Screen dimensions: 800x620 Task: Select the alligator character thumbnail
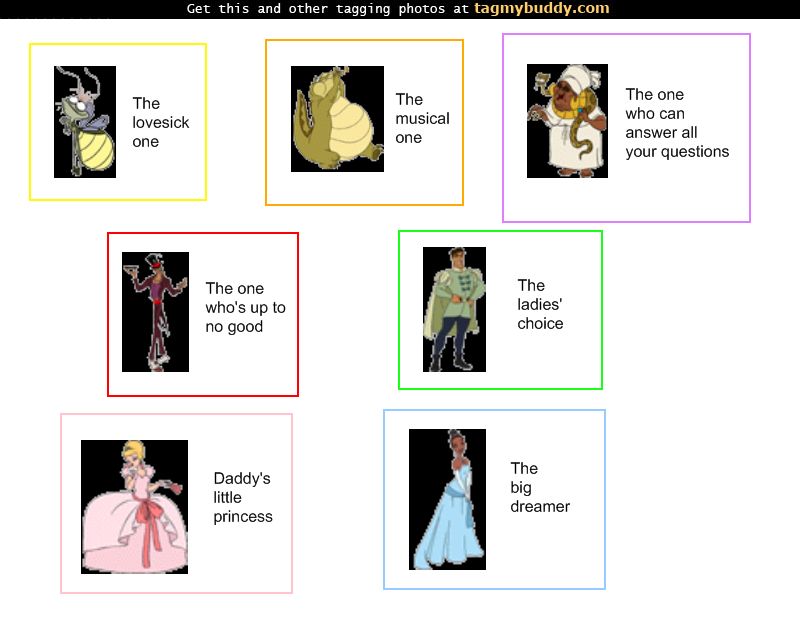(x=337, y=119)
